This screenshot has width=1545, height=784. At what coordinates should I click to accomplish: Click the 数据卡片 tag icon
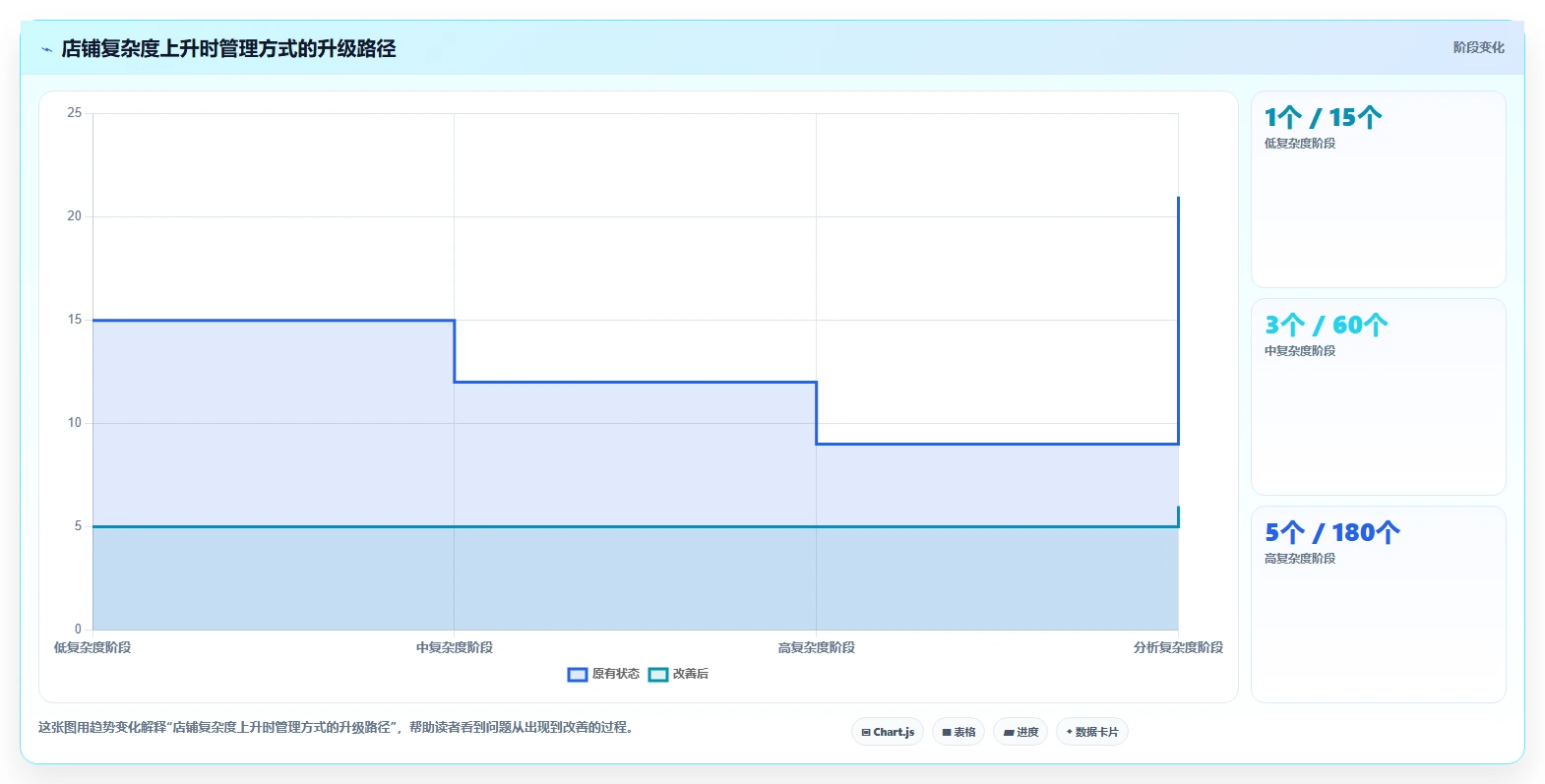(1070, 732)
